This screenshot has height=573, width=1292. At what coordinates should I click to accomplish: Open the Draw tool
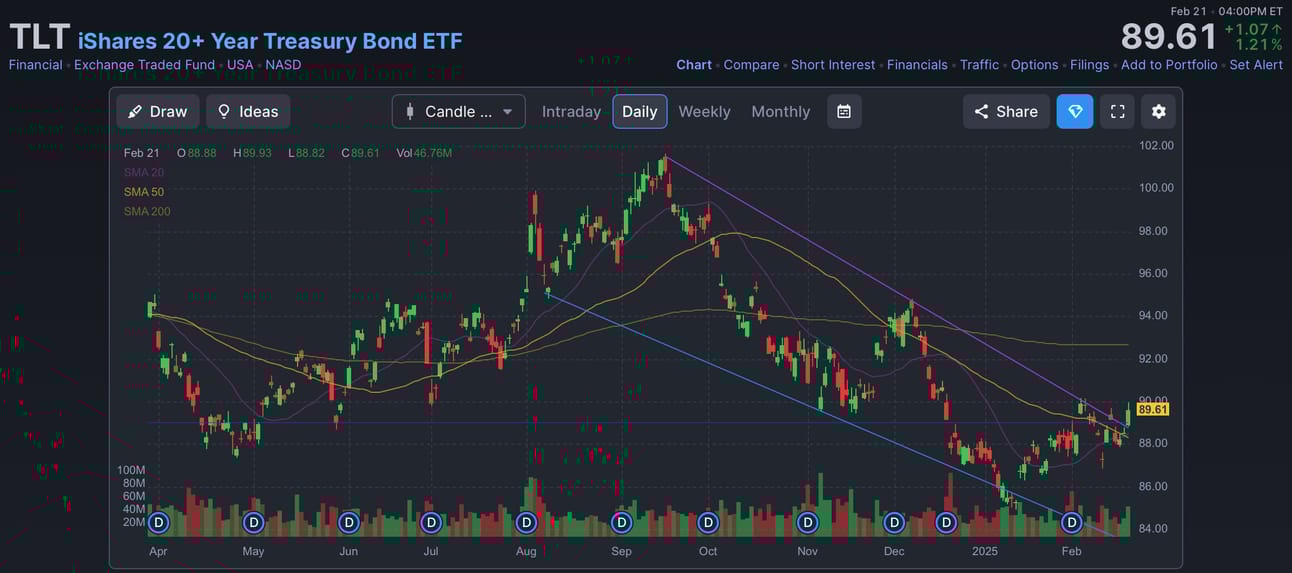pos(158,112)
